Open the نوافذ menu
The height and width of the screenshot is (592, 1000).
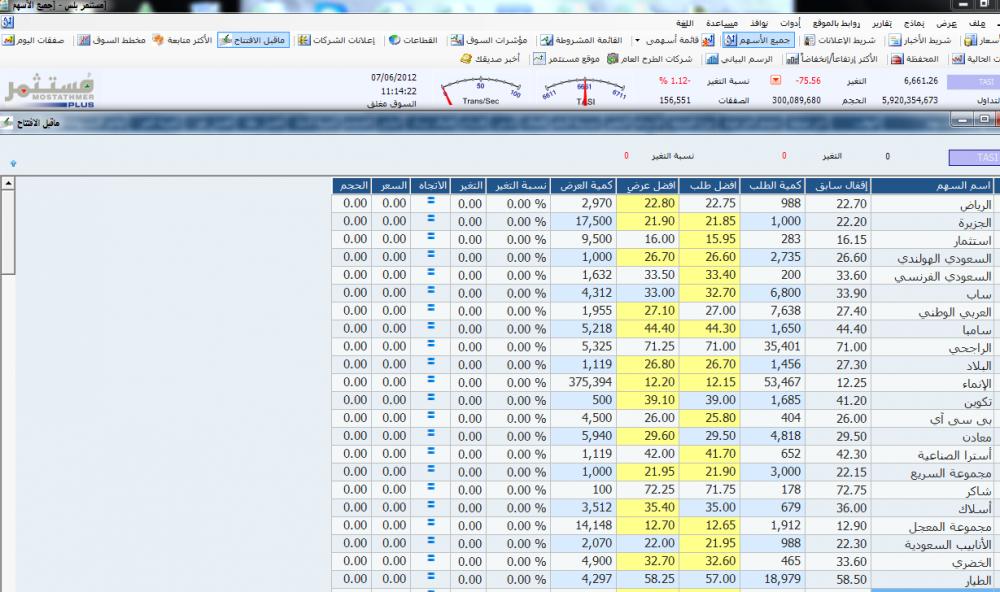point(759,23)
